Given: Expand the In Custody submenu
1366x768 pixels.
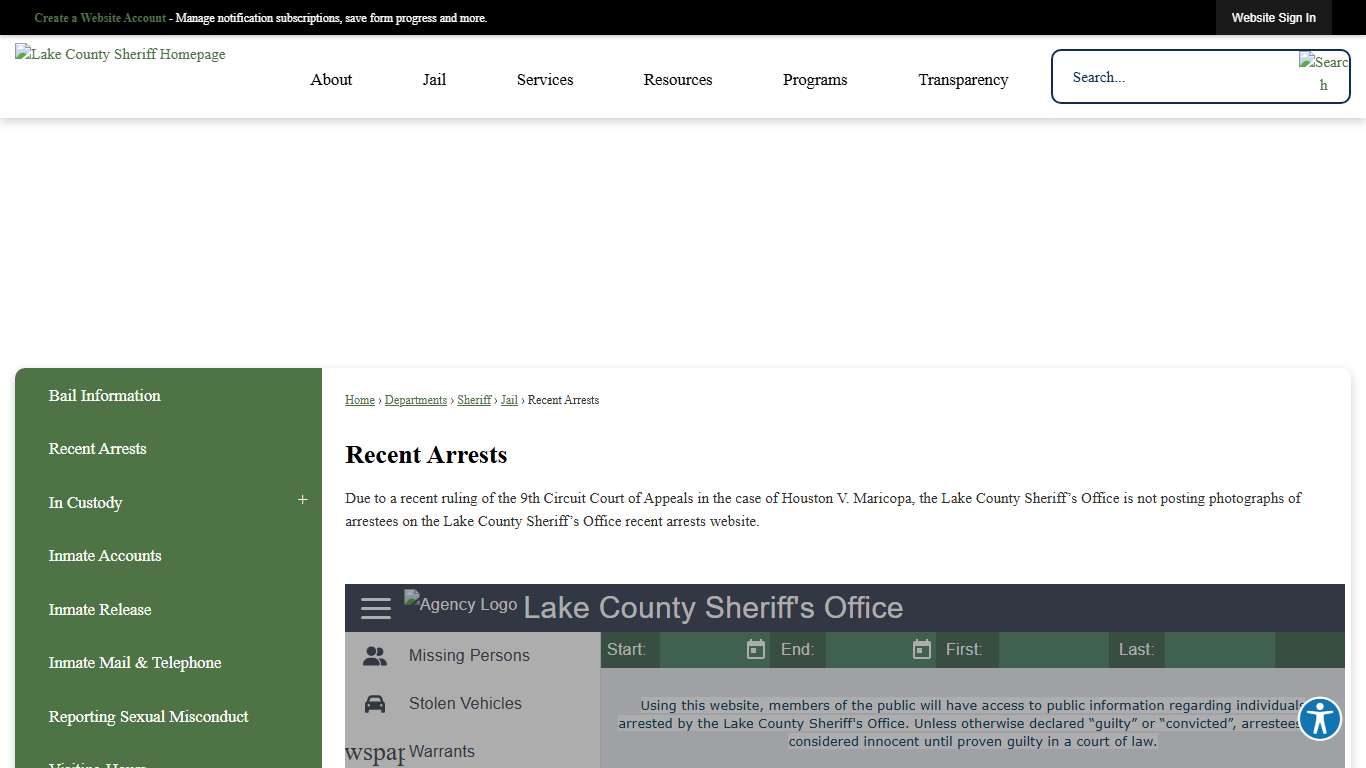Looking at the screenshot, I should [302, 499].
